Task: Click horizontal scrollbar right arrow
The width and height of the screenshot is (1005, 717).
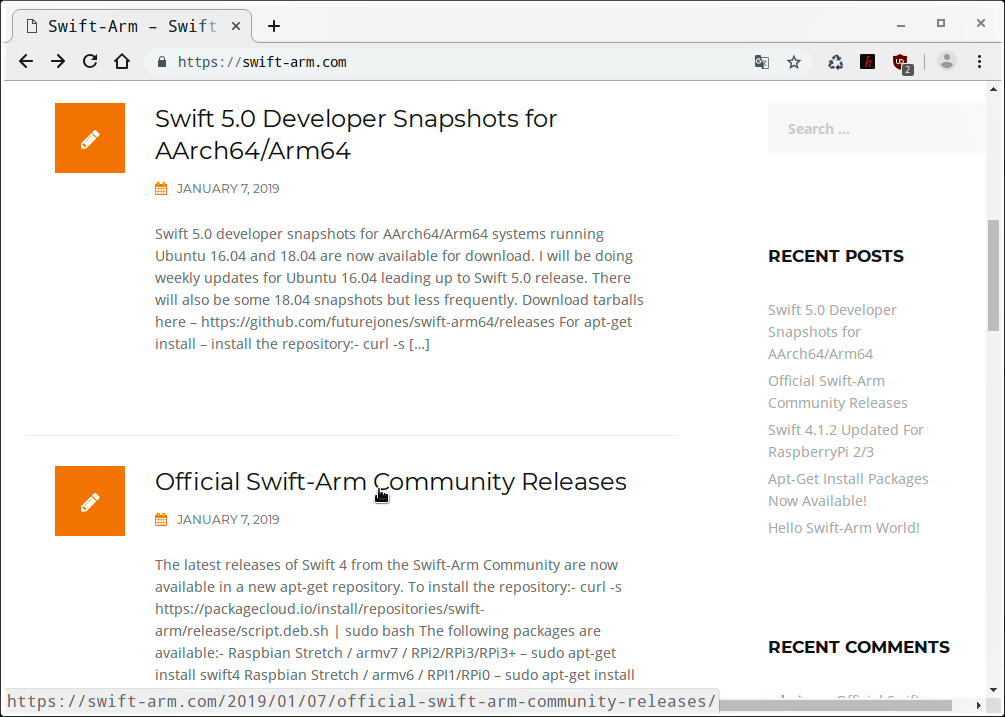Action: coord(979,705)
